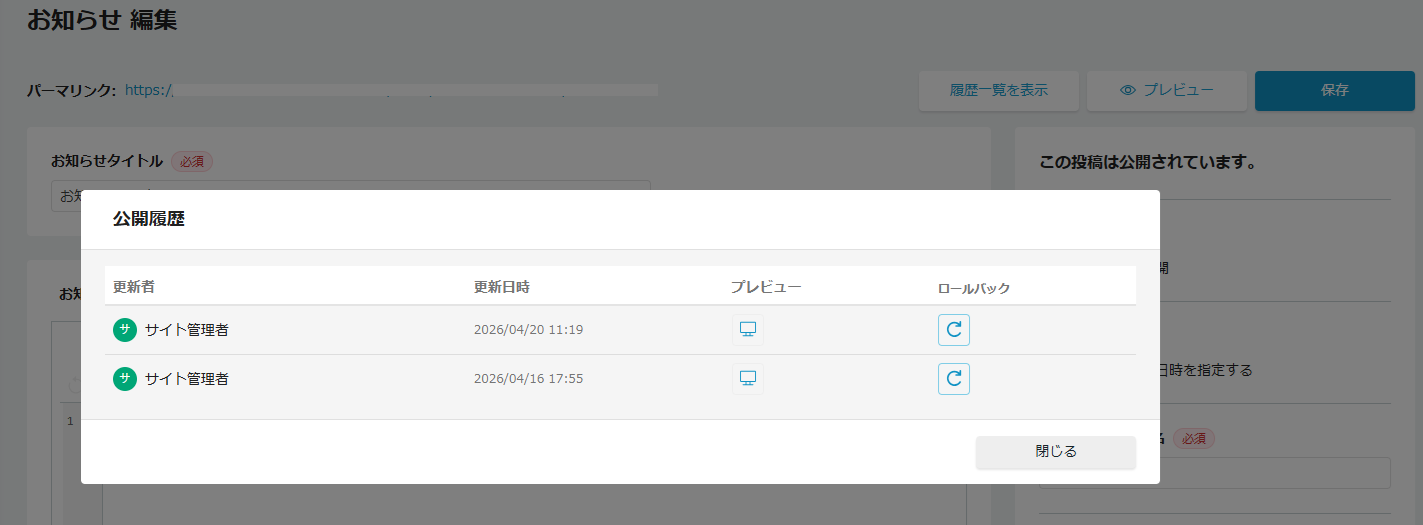Viewport: 1423px width, 525px height.
Task: Close the dialog with the 閉じる button
Action: (1055, 452)
